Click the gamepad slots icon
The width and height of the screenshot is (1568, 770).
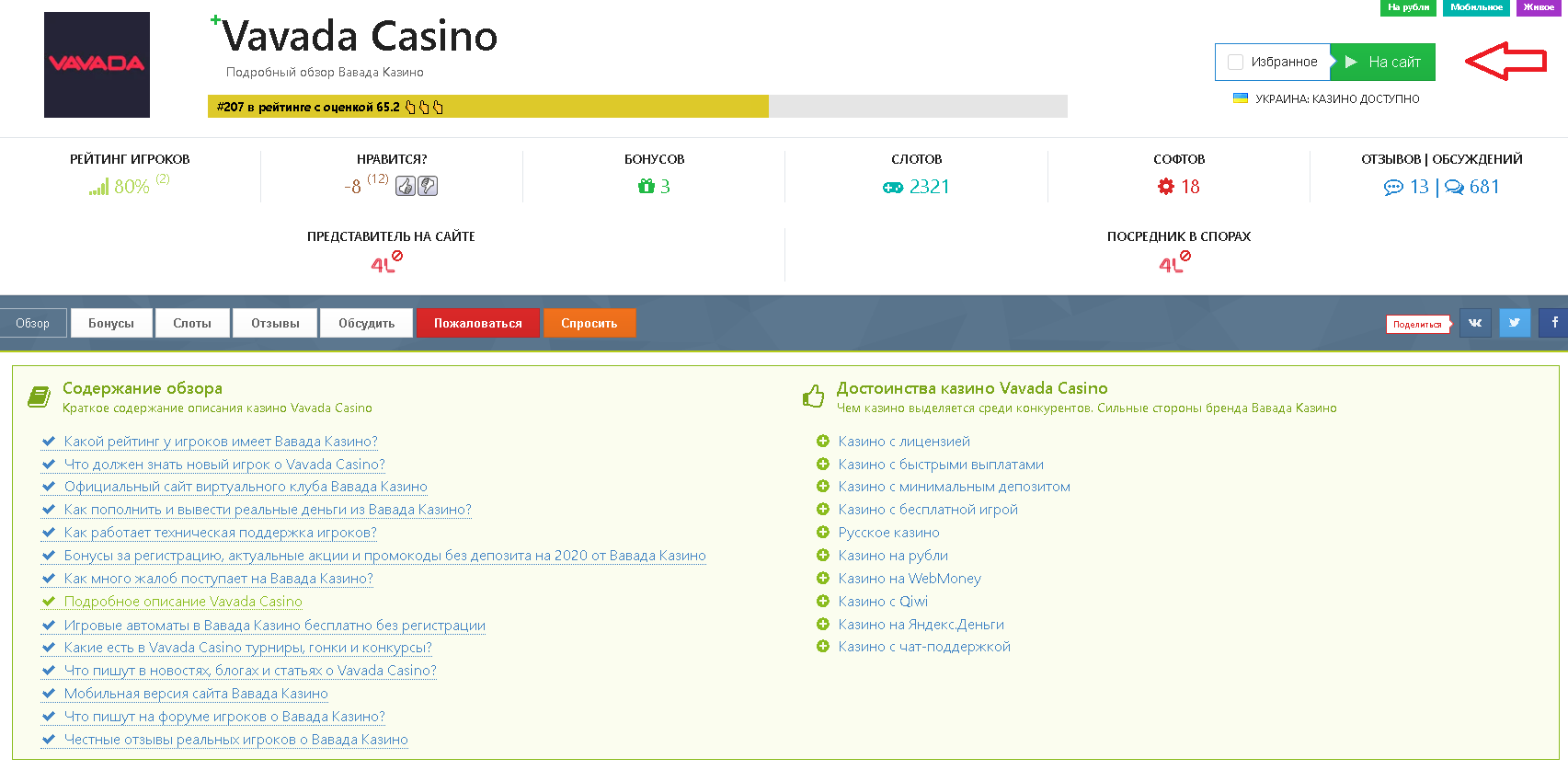click(893, 188)
